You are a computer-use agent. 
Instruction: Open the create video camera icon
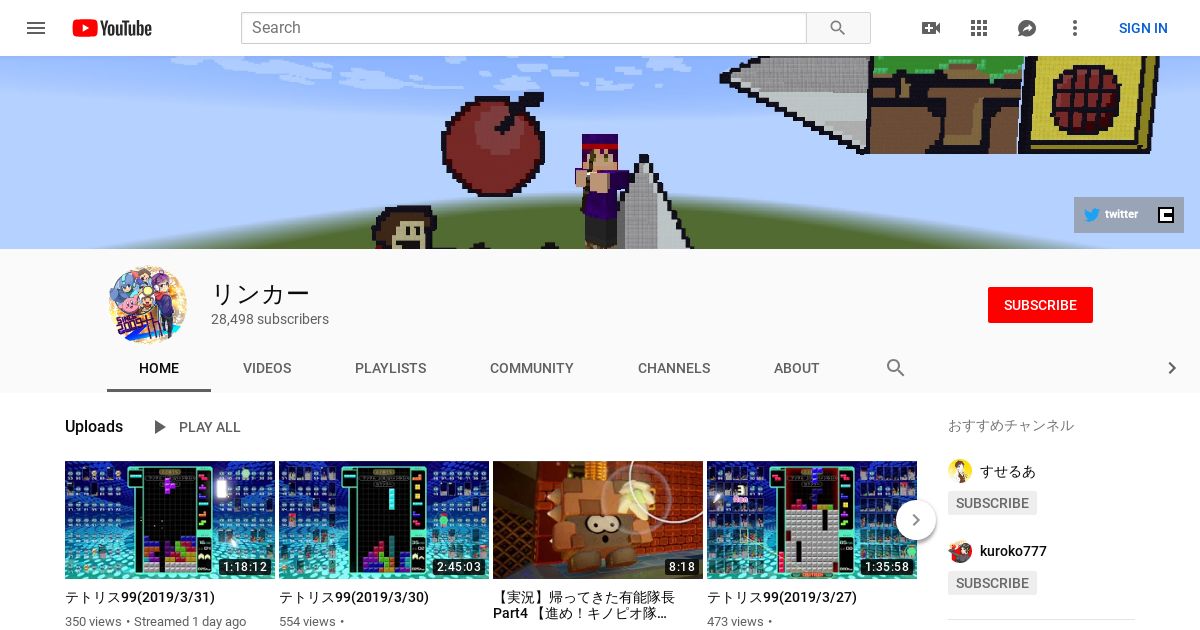[931, 28]
